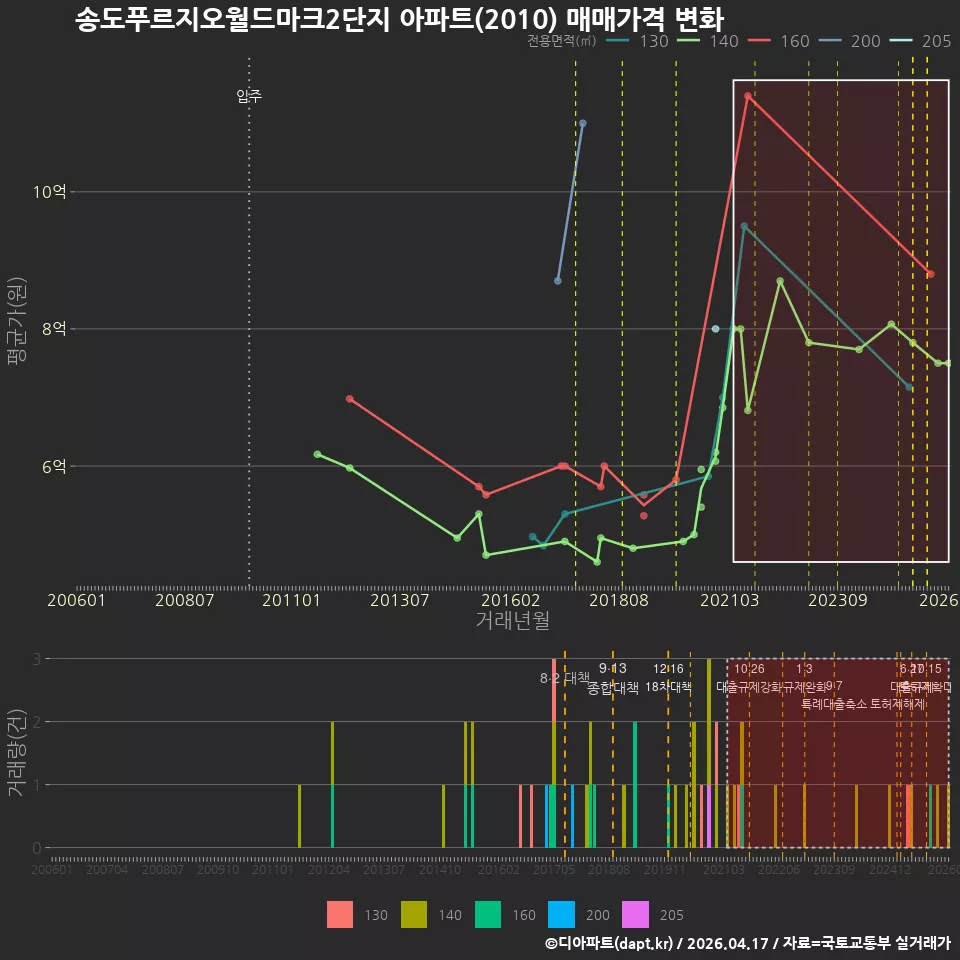Click the 거래년월 axis title

[512, 620]
